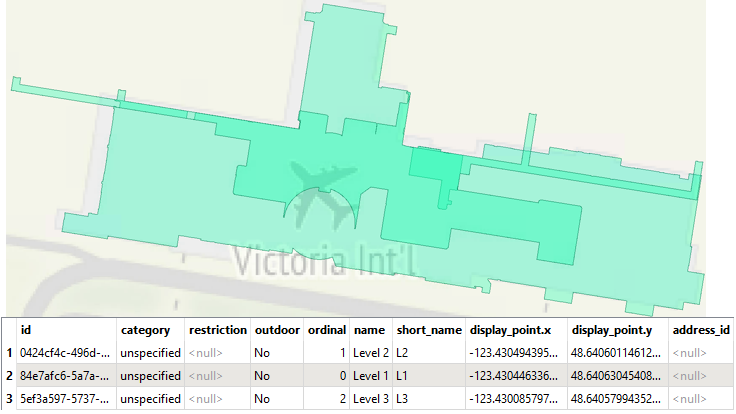Select outdoor 'No' cell in Level 3 row
736x414 pixels.
click(277, 399)
